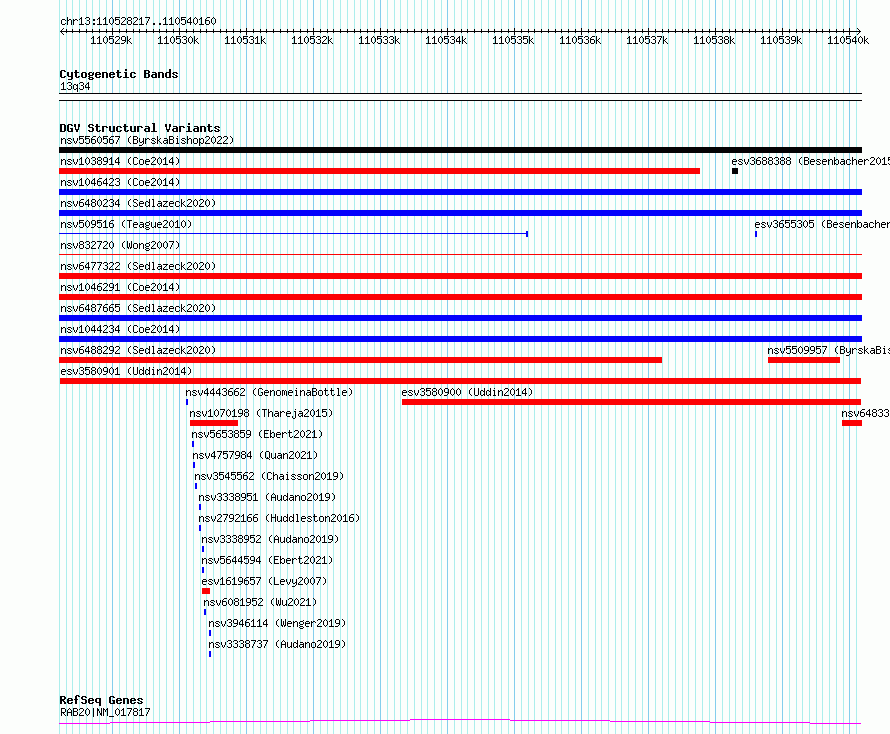Open nsv2792166 (Huddleston2016) label
This screenshot has width=890, height=734.
[x=279, y=518]
